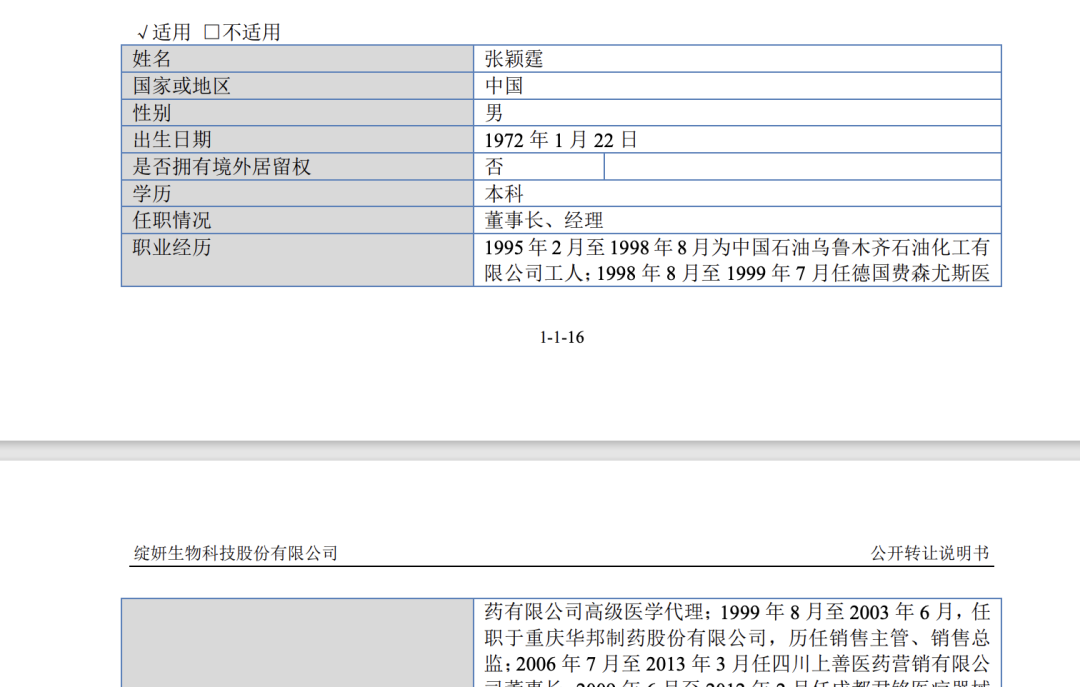Select the 姓名 label cell
Viewport: 1080px width, 687px height.
[298, 59]
